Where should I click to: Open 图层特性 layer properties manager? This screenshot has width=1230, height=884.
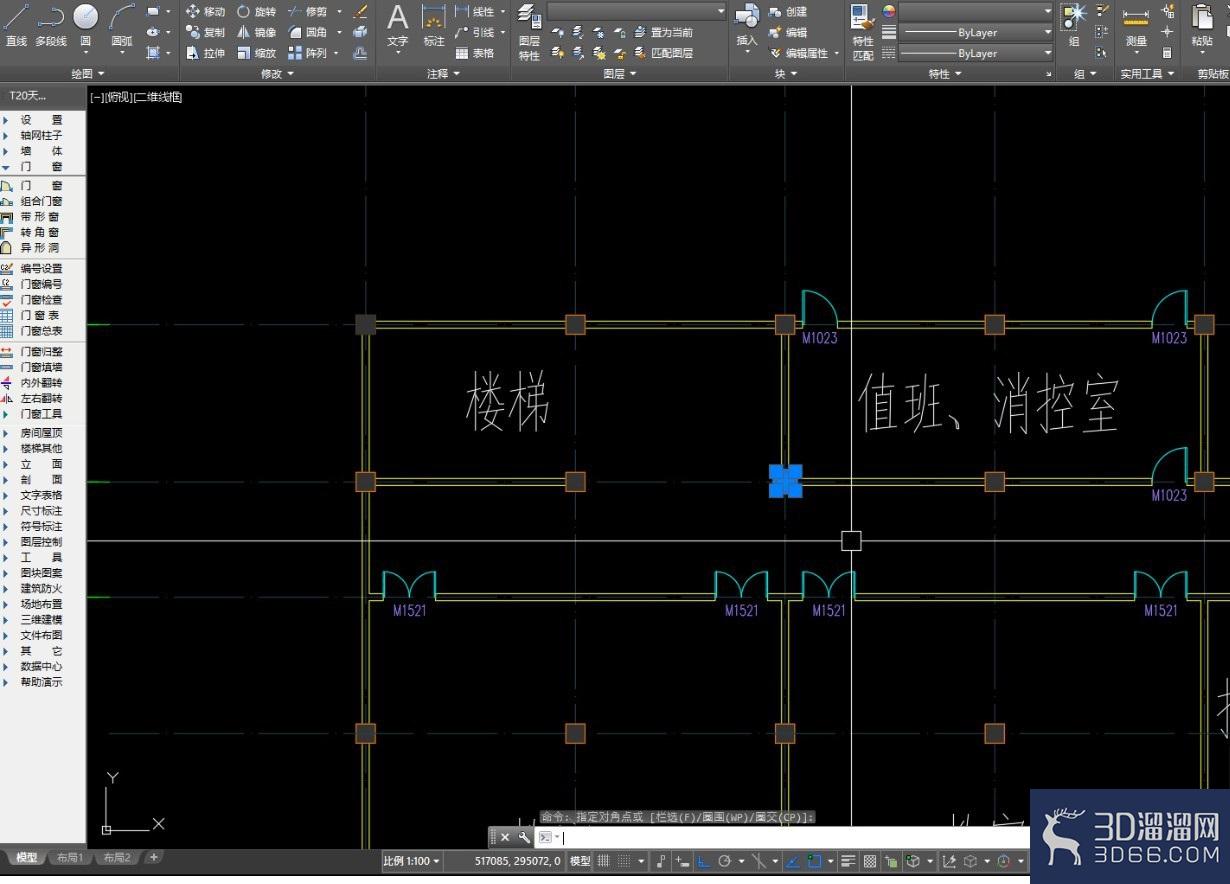(530, 32)
